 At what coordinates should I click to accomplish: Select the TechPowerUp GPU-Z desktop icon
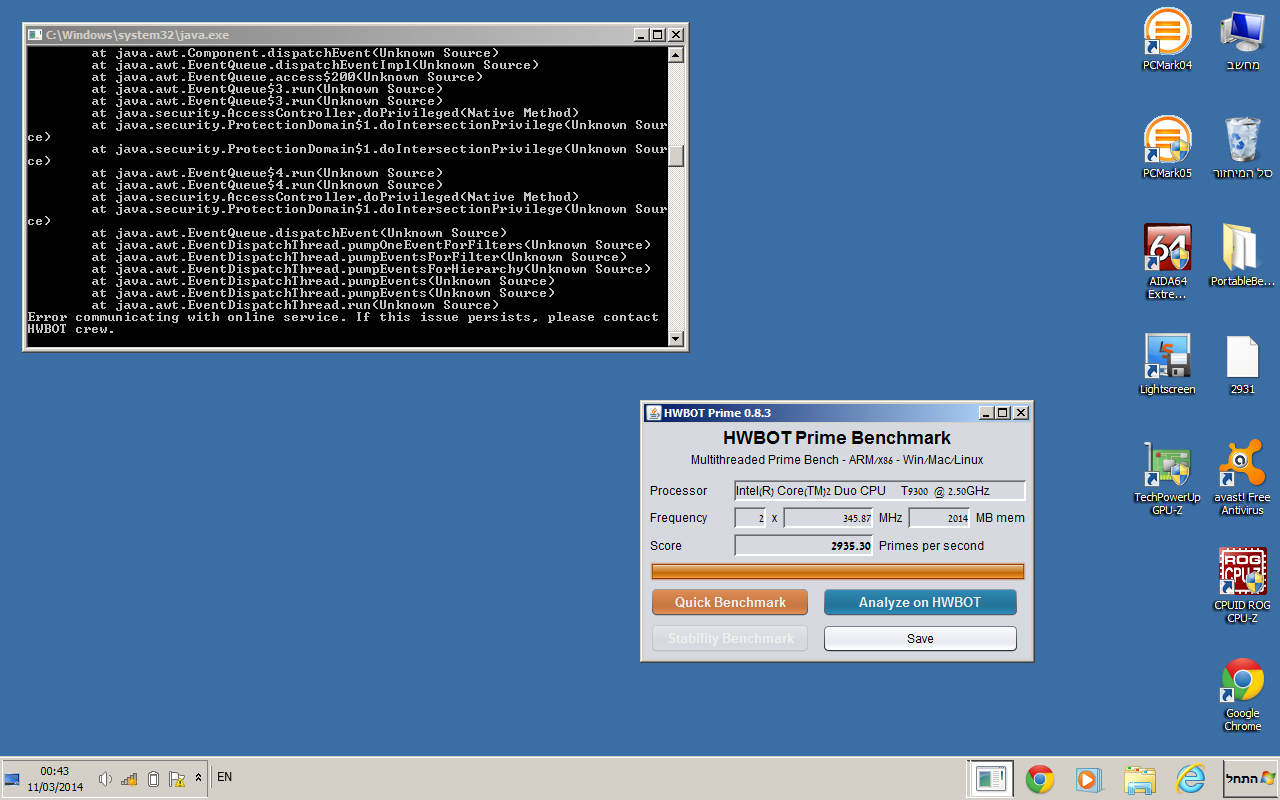pos(1168,478)
